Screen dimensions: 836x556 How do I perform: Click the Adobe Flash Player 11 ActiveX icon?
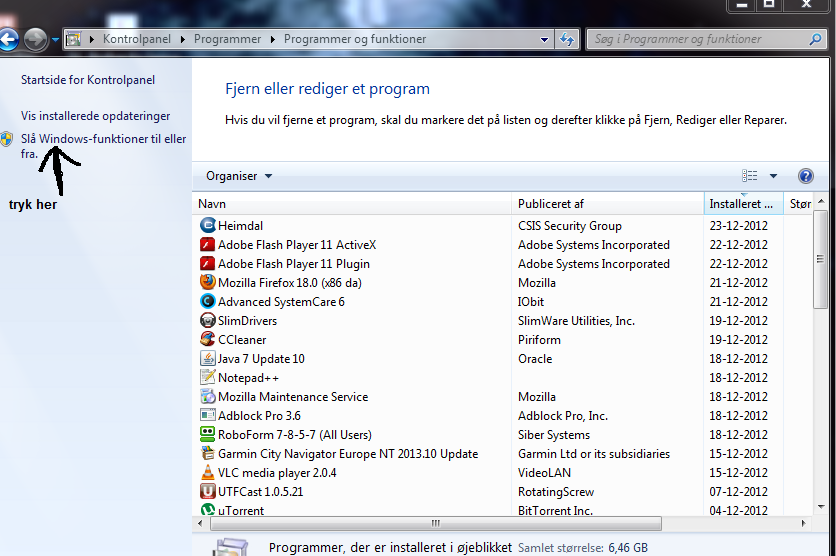point(207,244)
